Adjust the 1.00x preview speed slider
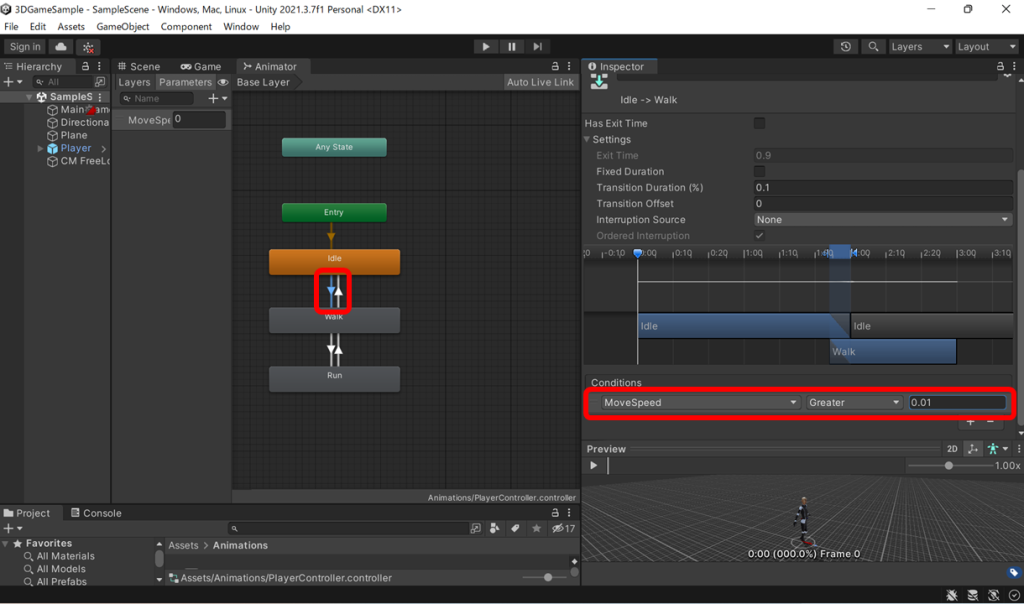This screenshot has width=1024, height=604. pos(948,465)
